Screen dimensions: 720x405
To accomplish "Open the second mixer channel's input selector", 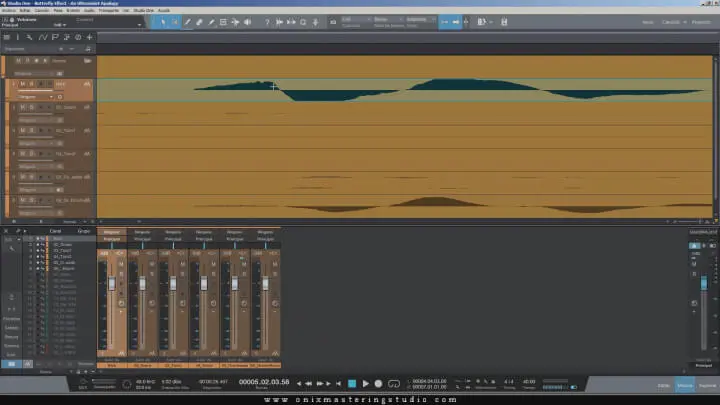I will tap(142, 232).
